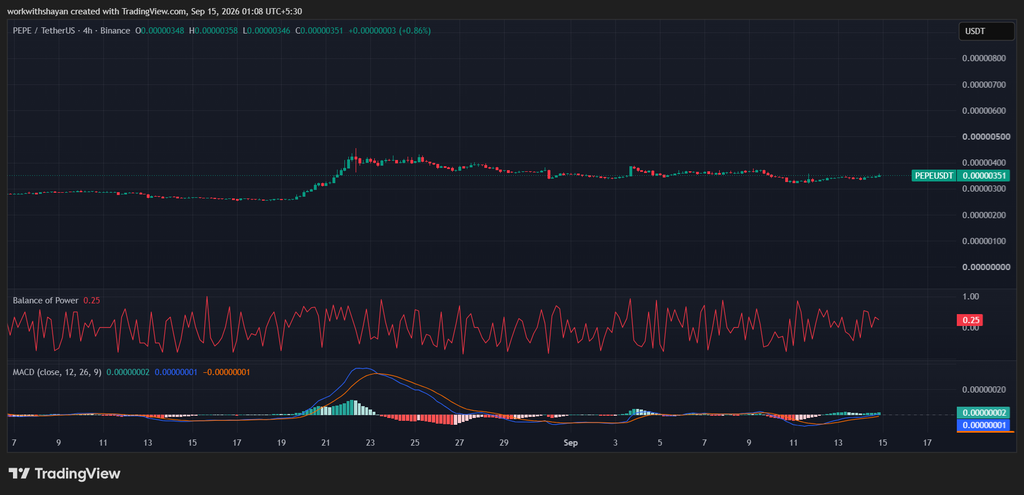
Task: Click the red 0.25 tag on the price axis
Action: point(970,320)
